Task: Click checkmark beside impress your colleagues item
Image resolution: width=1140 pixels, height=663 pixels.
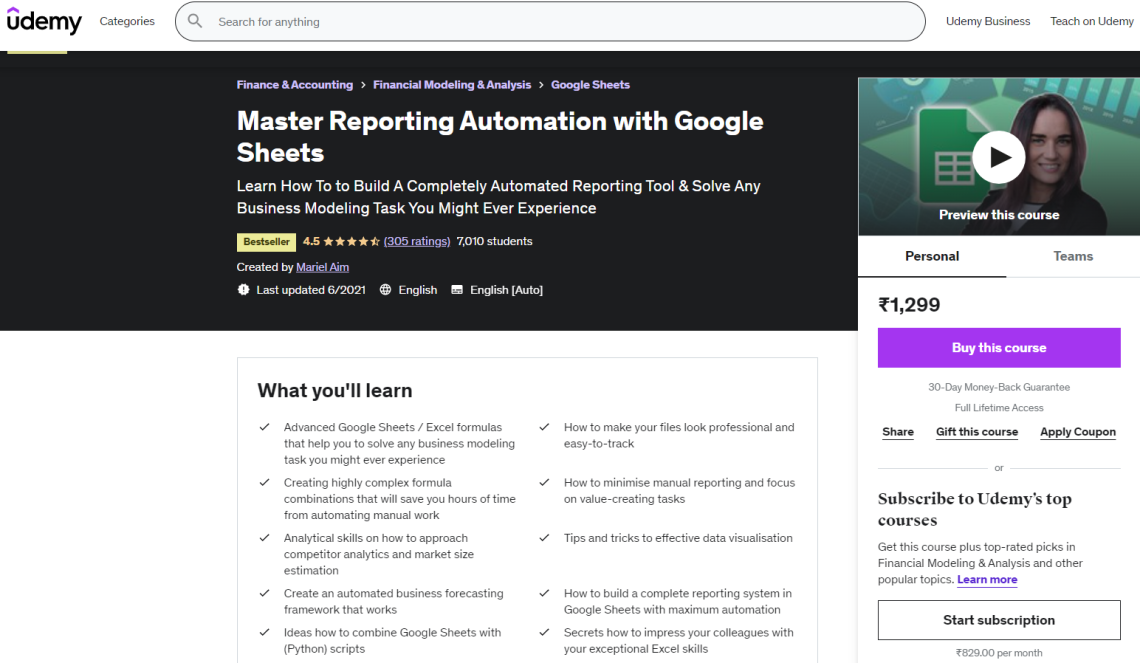Action: [x=544, y=632]
